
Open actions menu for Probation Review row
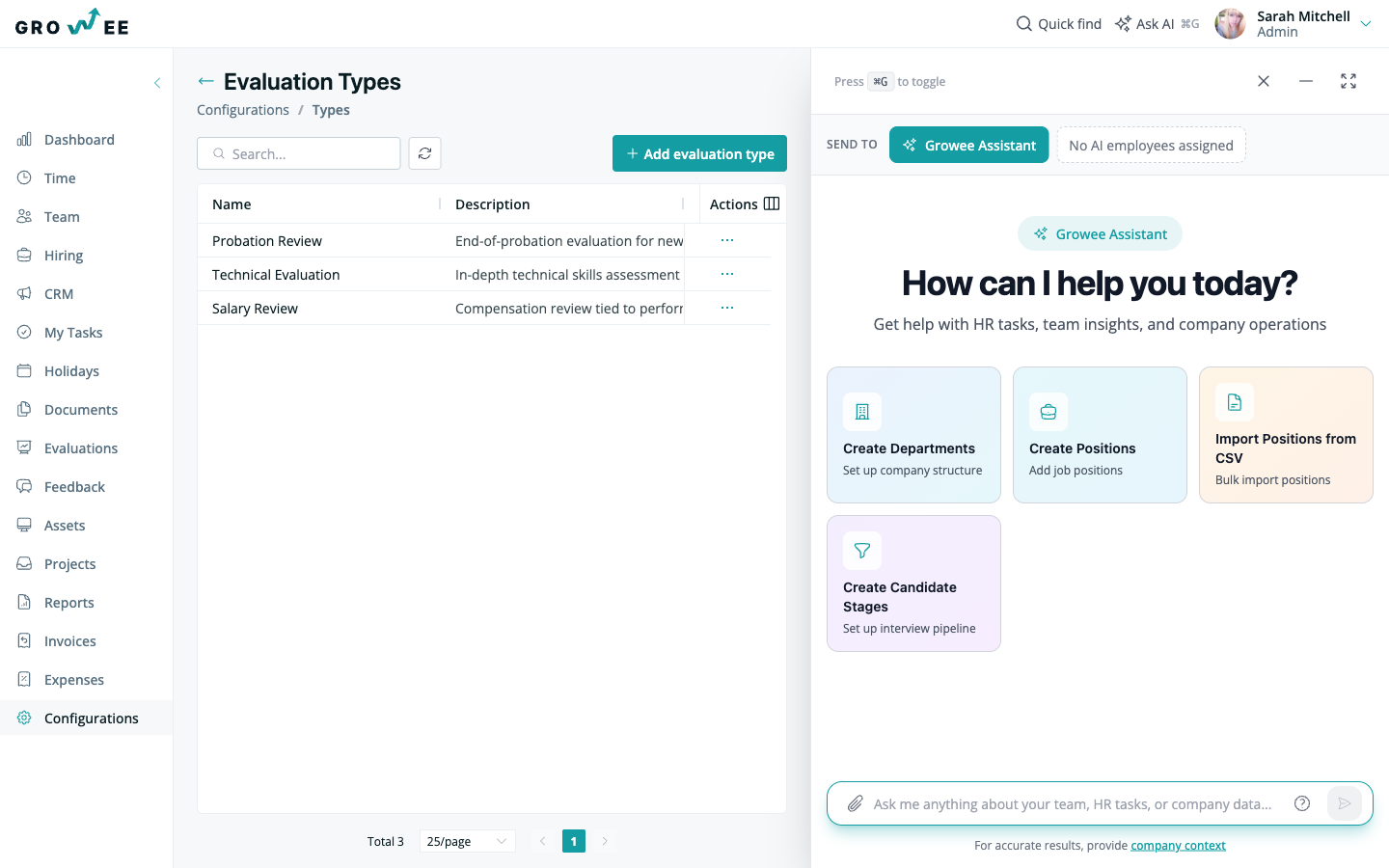tap(727, 240)
